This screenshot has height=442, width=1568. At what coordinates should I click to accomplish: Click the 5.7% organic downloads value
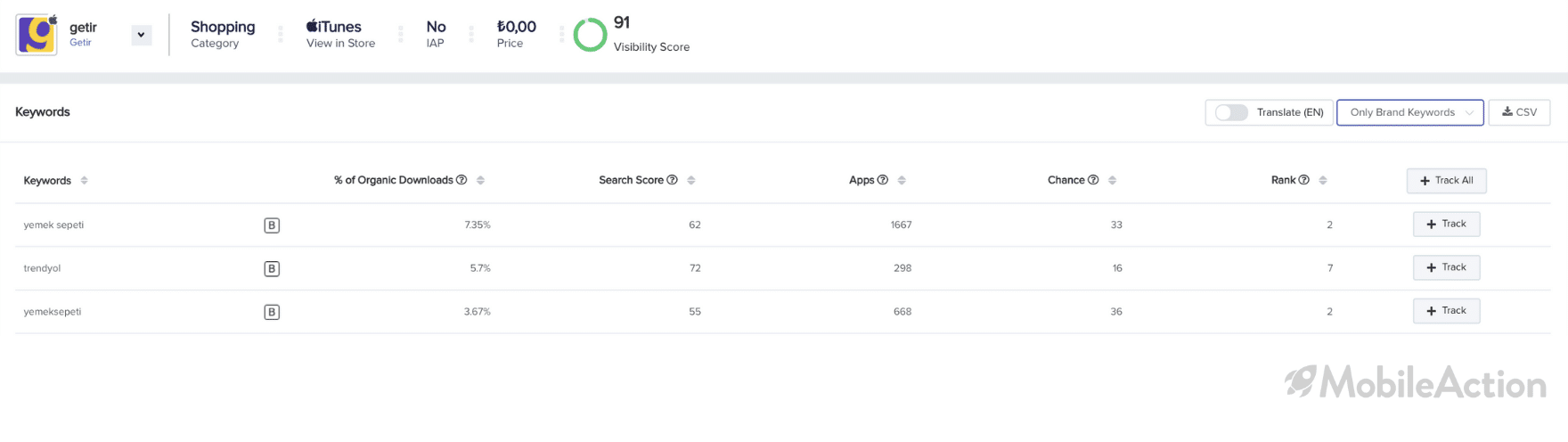480,268
